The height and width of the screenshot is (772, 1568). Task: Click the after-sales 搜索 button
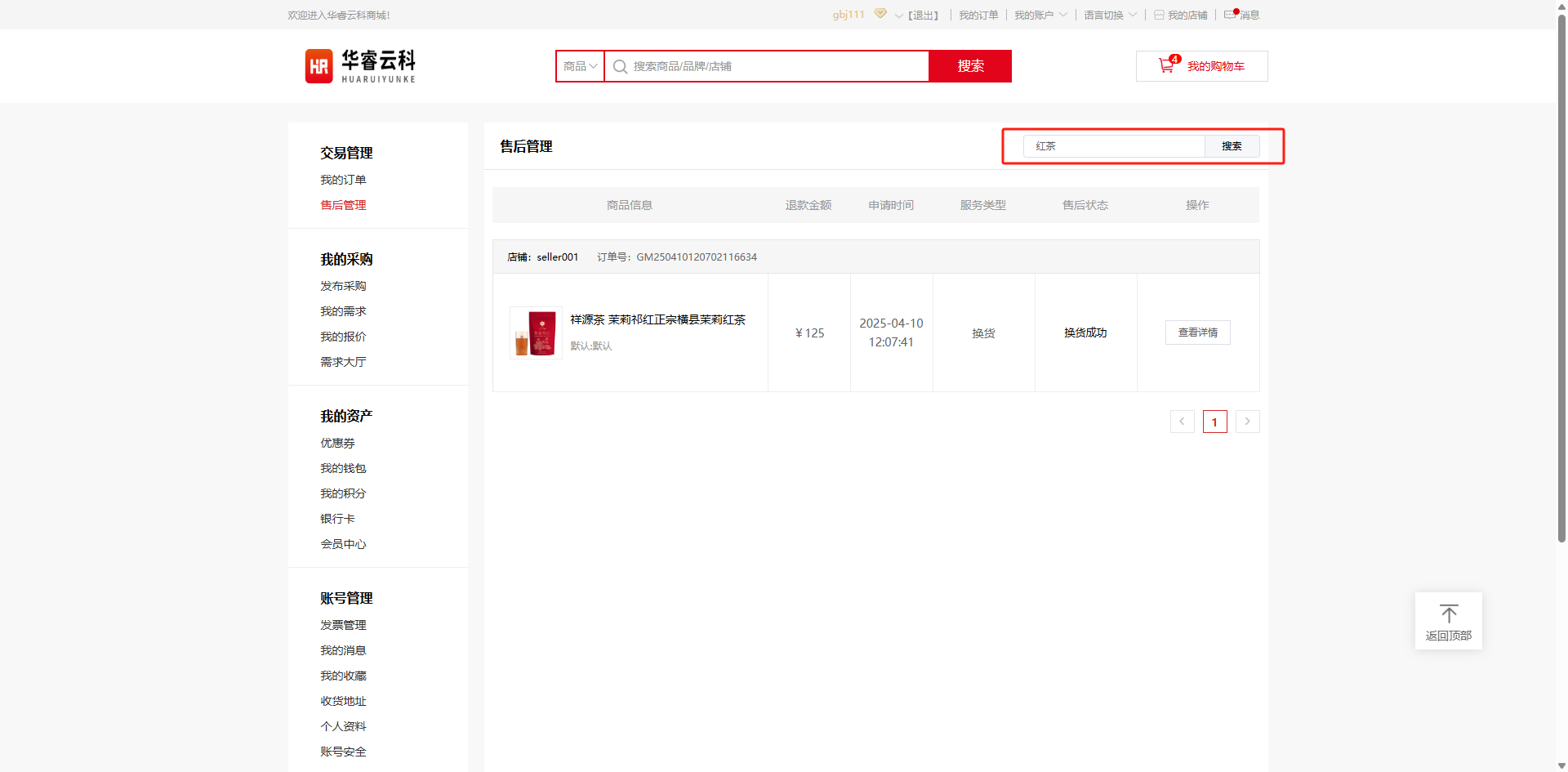[1232, 146]
